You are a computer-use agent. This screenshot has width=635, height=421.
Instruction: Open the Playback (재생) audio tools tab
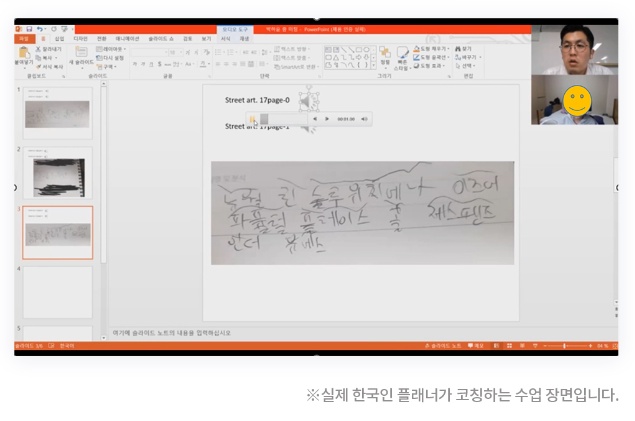click(244, 39)
